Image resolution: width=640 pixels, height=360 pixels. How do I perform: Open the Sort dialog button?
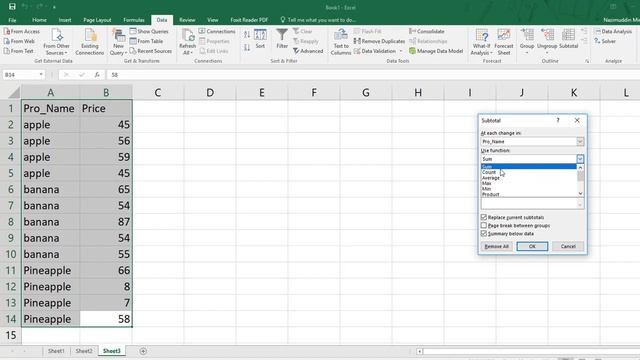260,39
